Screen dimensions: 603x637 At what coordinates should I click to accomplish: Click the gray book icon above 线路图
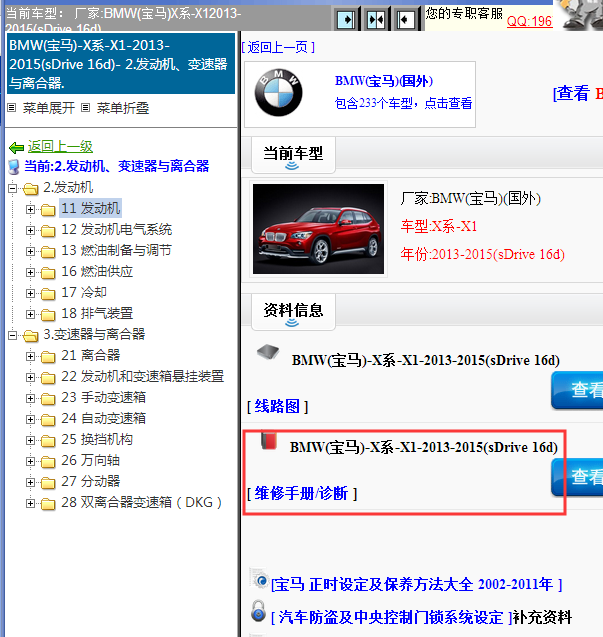coord(268,351)
